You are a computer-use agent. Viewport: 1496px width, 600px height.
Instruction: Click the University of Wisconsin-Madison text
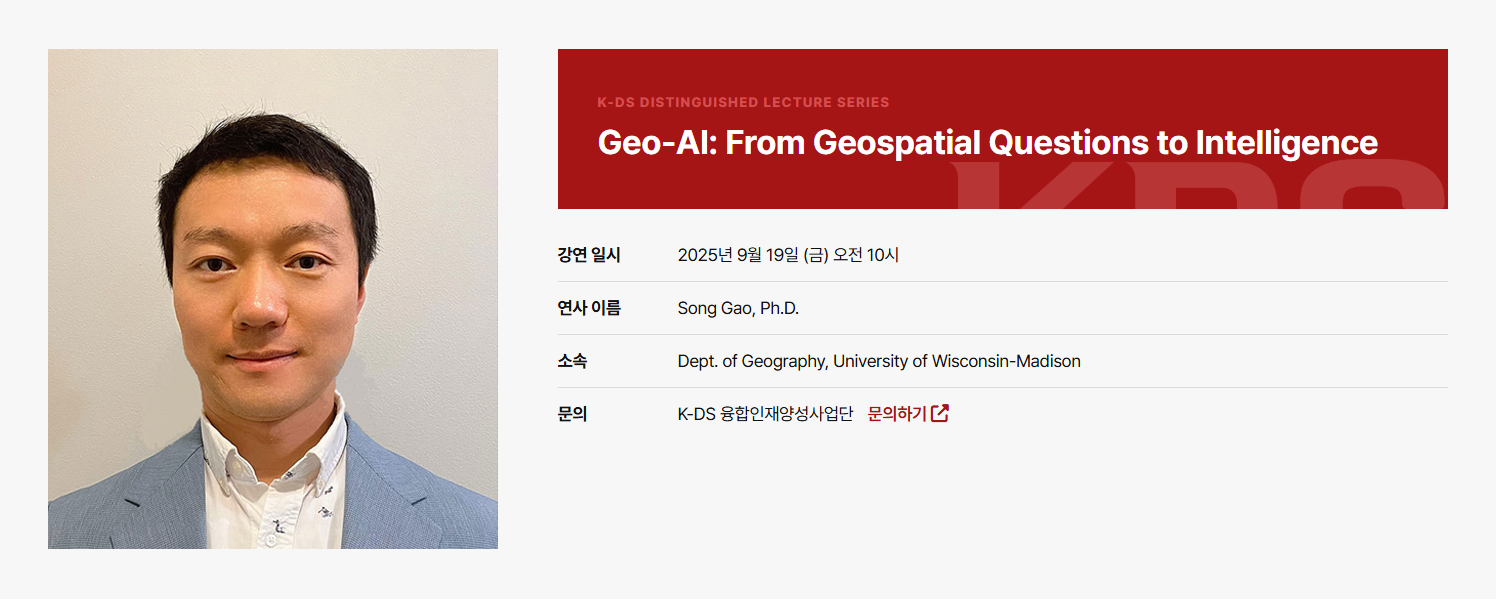pos(957,361)
